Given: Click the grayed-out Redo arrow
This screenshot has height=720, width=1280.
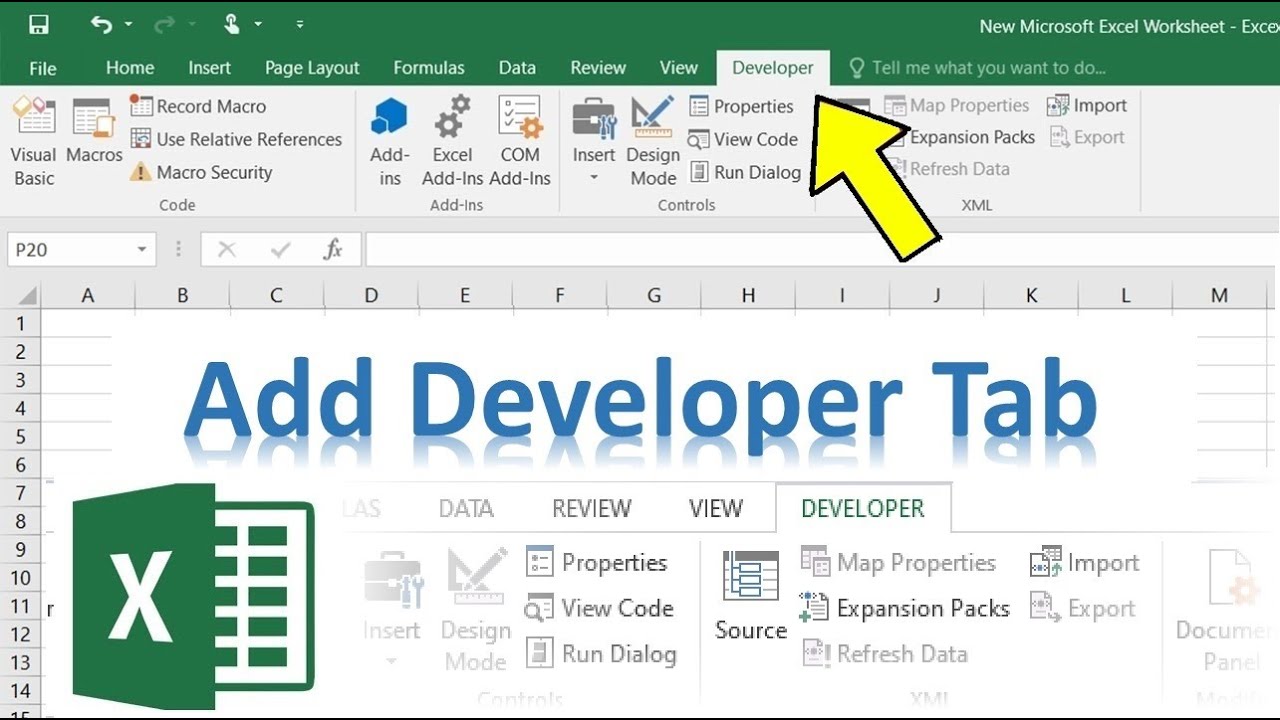Looking at the screenshot, I should (x=165, y=24).
